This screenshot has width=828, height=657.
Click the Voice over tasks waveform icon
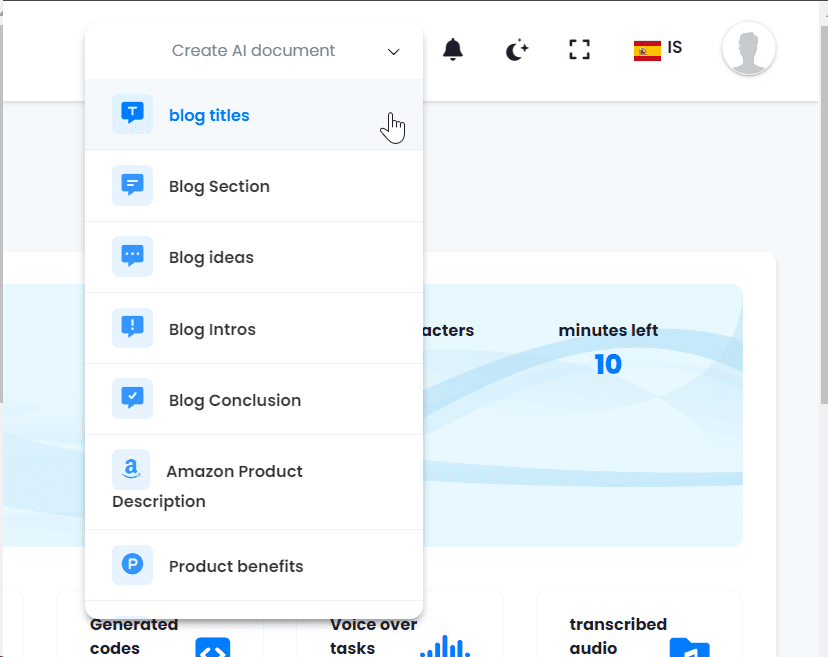pos(445,646)
